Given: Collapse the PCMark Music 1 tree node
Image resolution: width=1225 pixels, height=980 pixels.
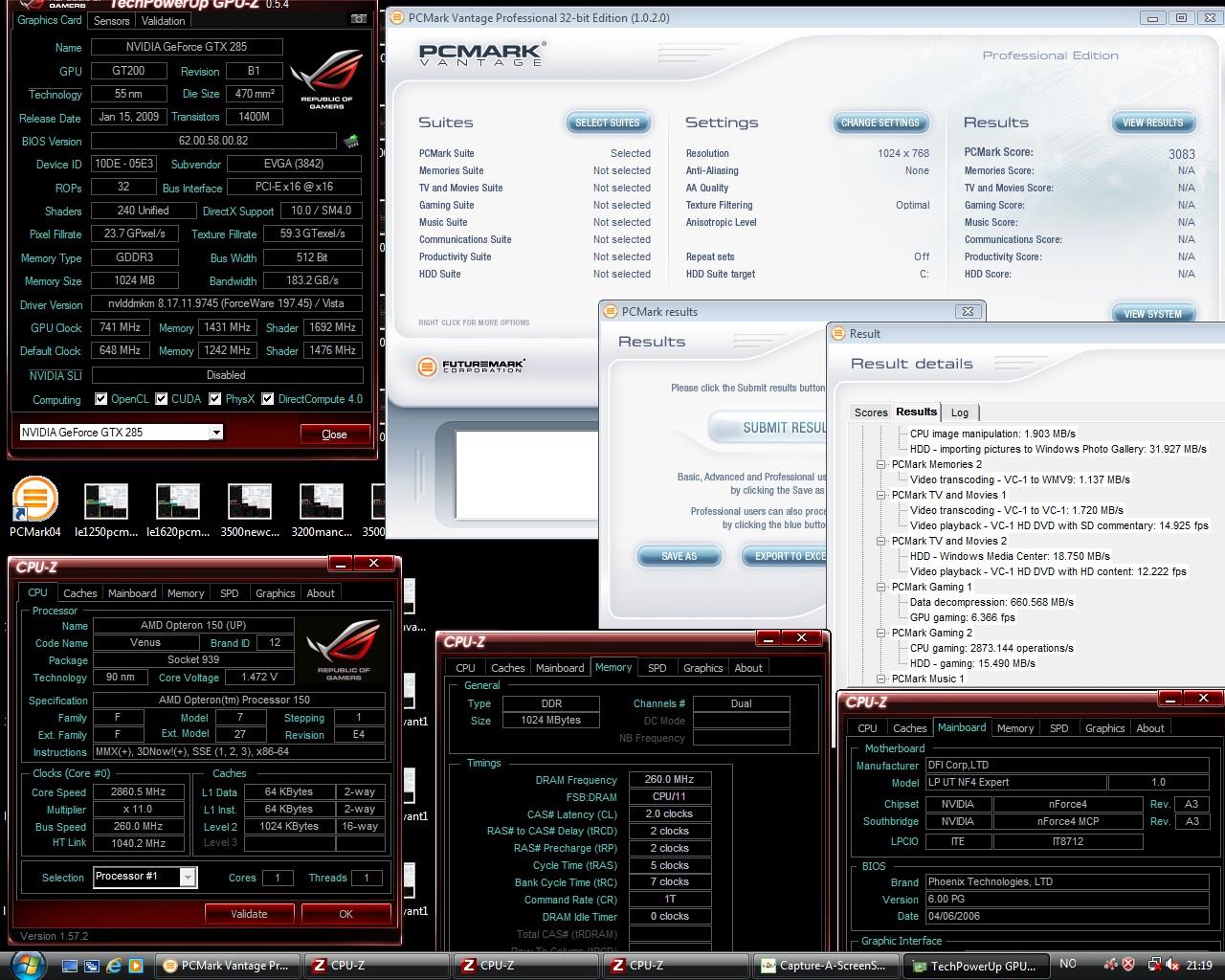Looking at the screenshot, I should (x=881, y=679).
